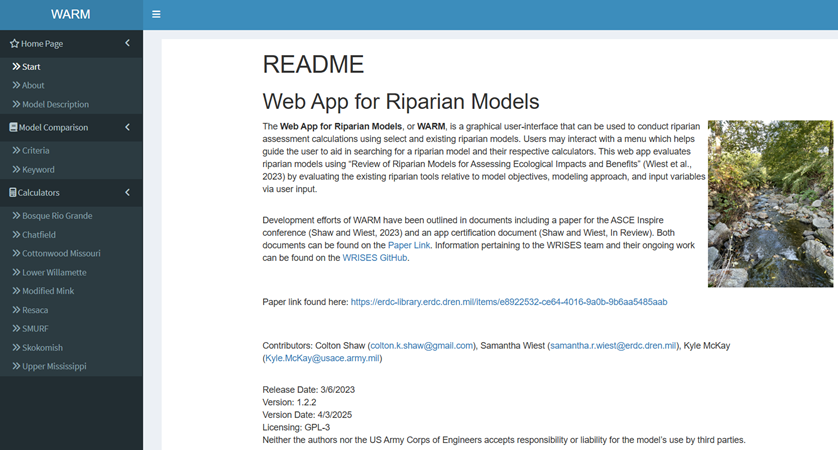The height and width of the screenshot is (450, 838).
Task: Open the WRISES GitHub link
Action: coord(375,258)
